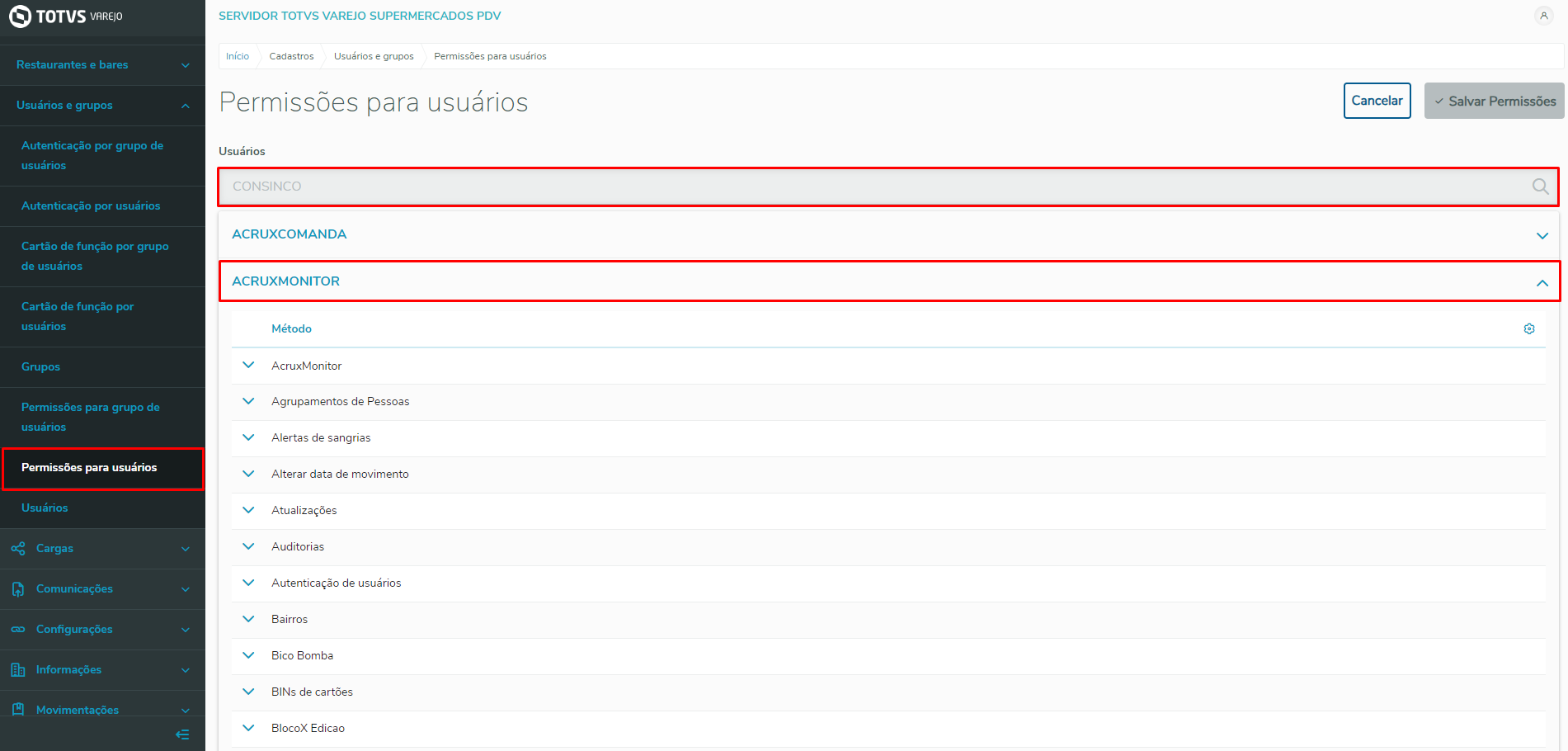The image size is (1568, 751).
Task: Click the TOTVS Varejo logo
Action: tap(66, 17)
